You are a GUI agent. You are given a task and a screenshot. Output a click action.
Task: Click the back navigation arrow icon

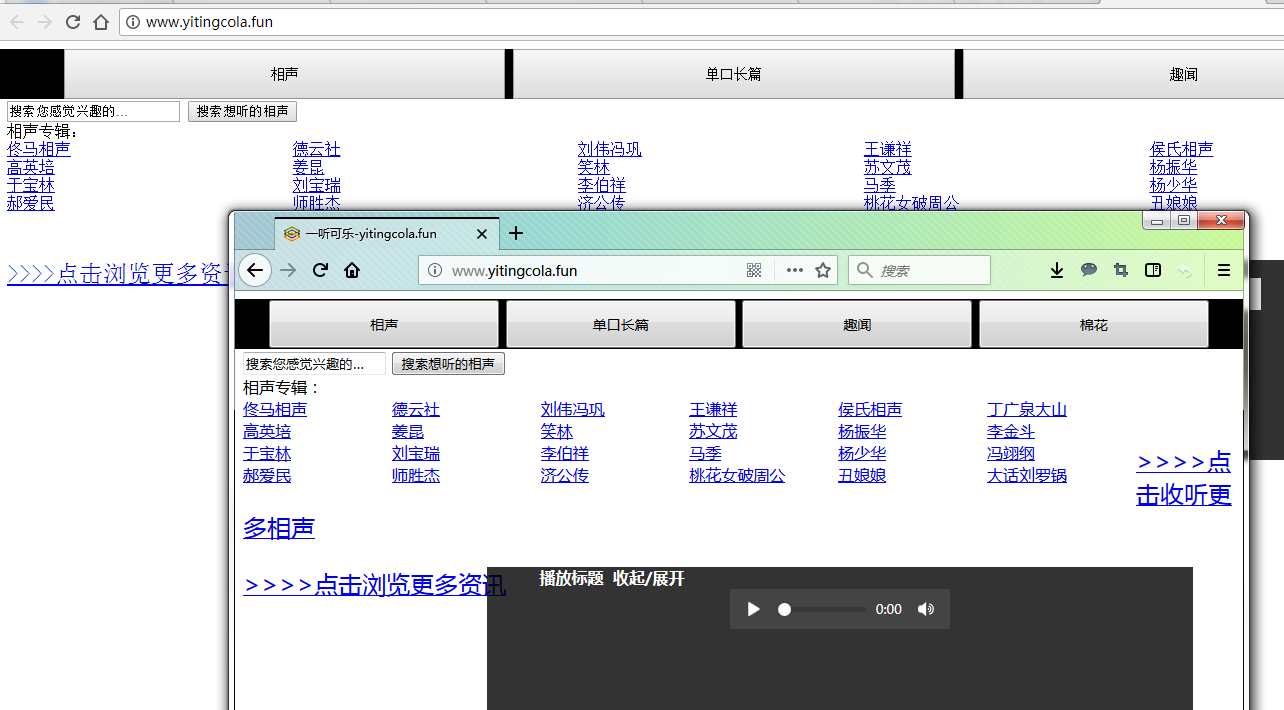[x=255, y=270]
